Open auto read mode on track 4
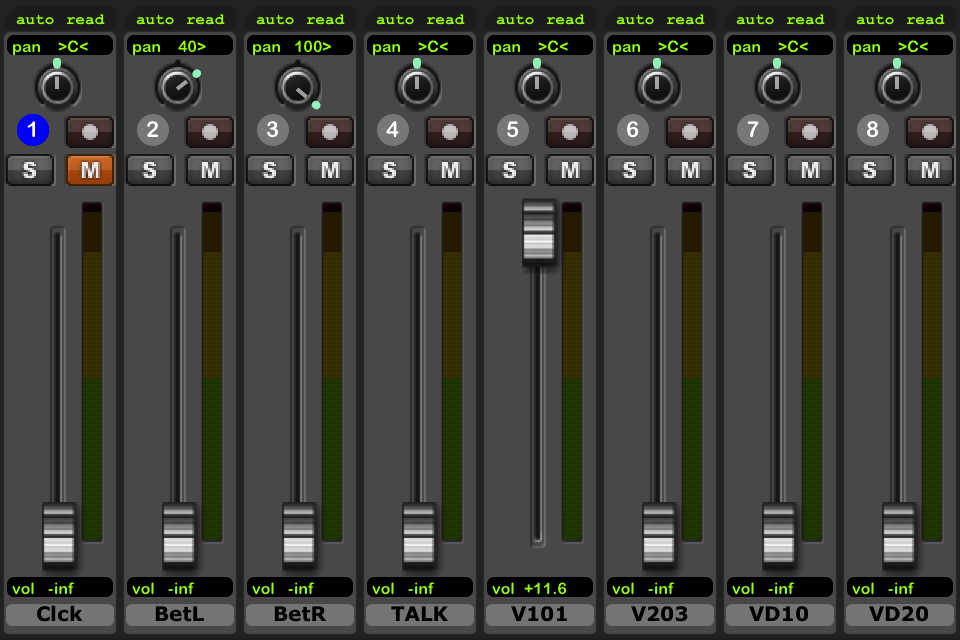 tap(420, 19)
